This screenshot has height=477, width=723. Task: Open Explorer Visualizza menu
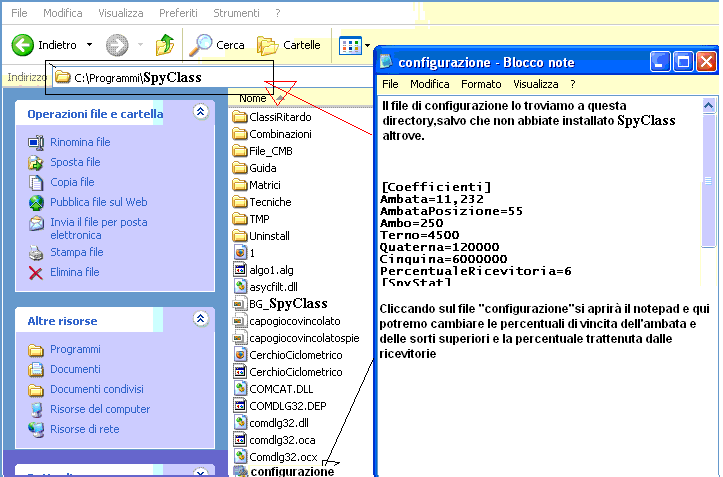(x=121, y=13)
